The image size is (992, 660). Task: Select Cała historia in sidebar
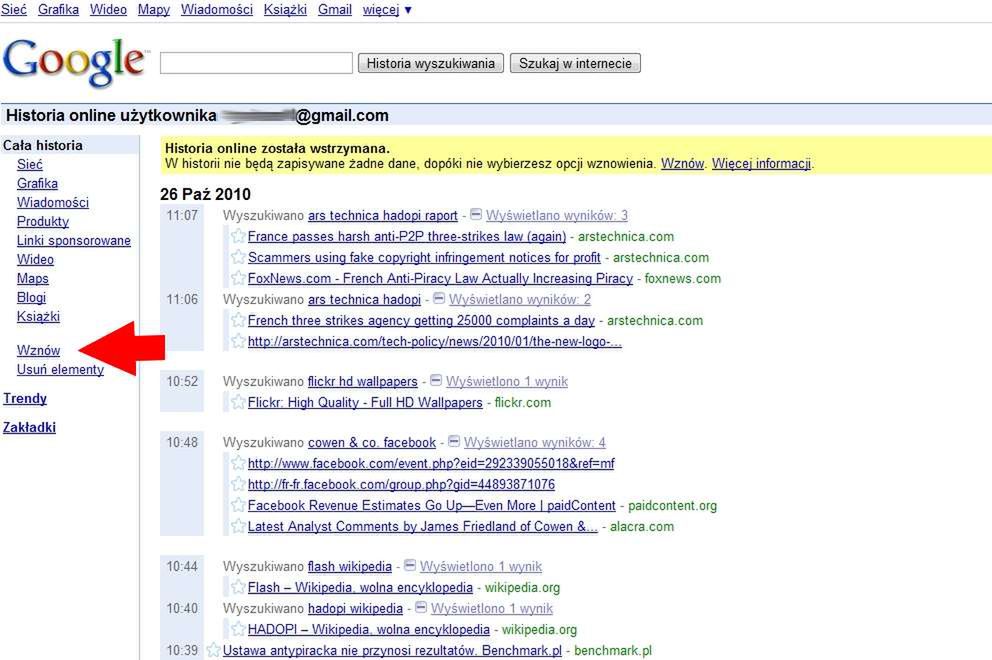click(42, 145)
